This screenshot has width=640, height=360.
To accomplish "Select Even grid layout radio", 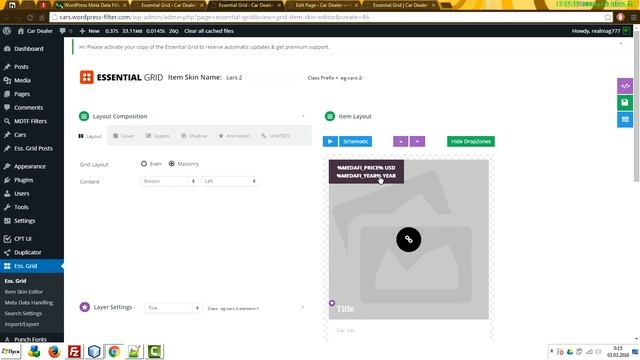I will point(144,164).
